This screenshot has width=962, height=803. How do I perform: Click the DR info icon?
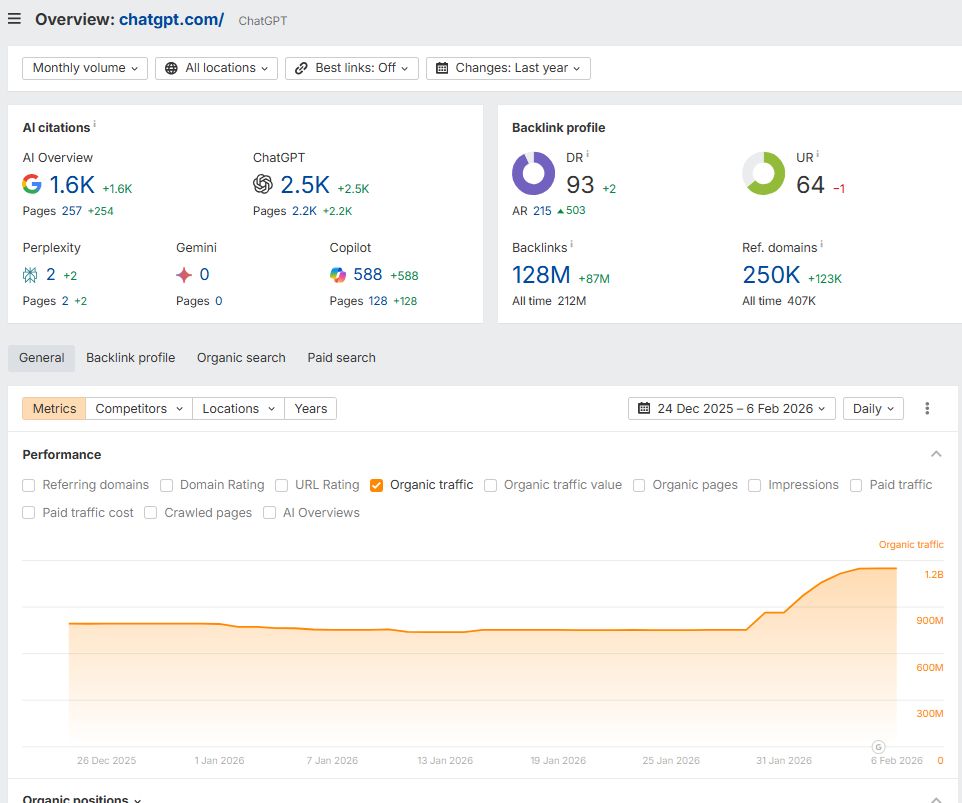pos(587,155)
